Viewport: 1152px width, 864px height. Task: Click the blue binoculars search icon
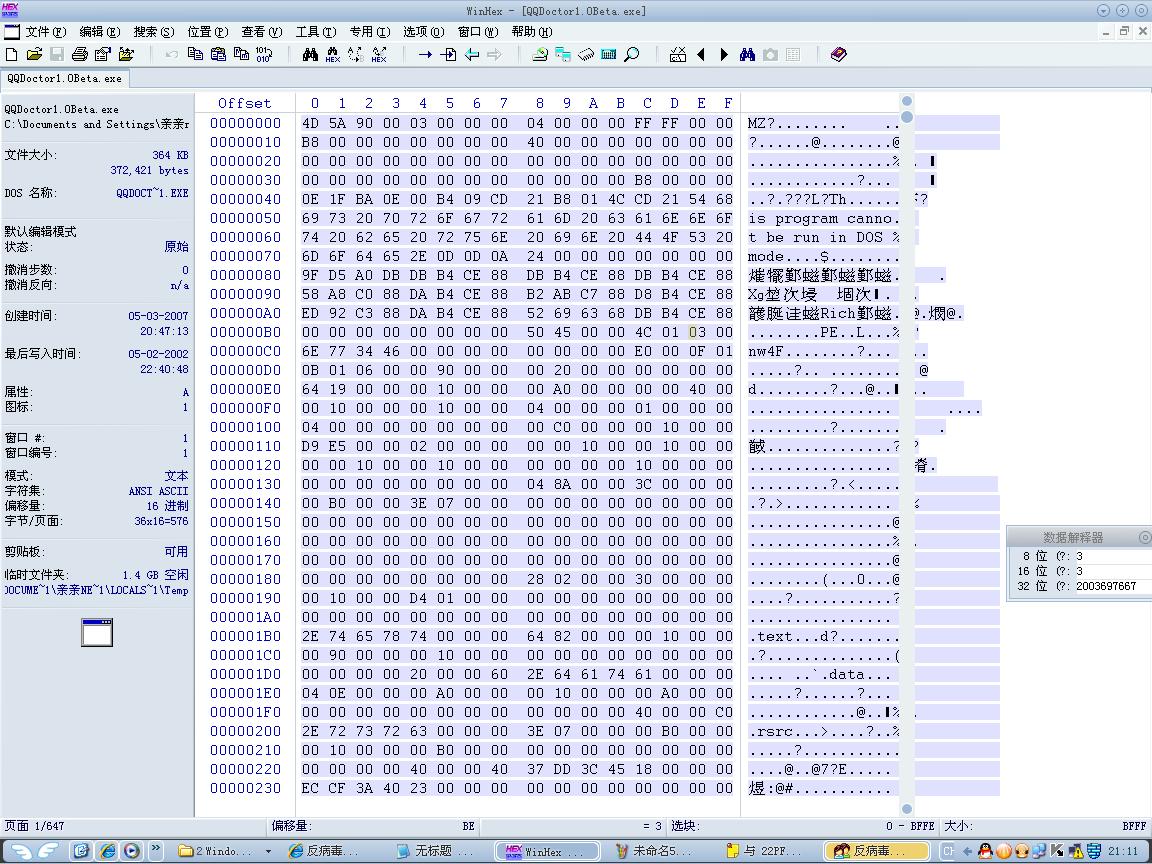(x=747, y=54)
